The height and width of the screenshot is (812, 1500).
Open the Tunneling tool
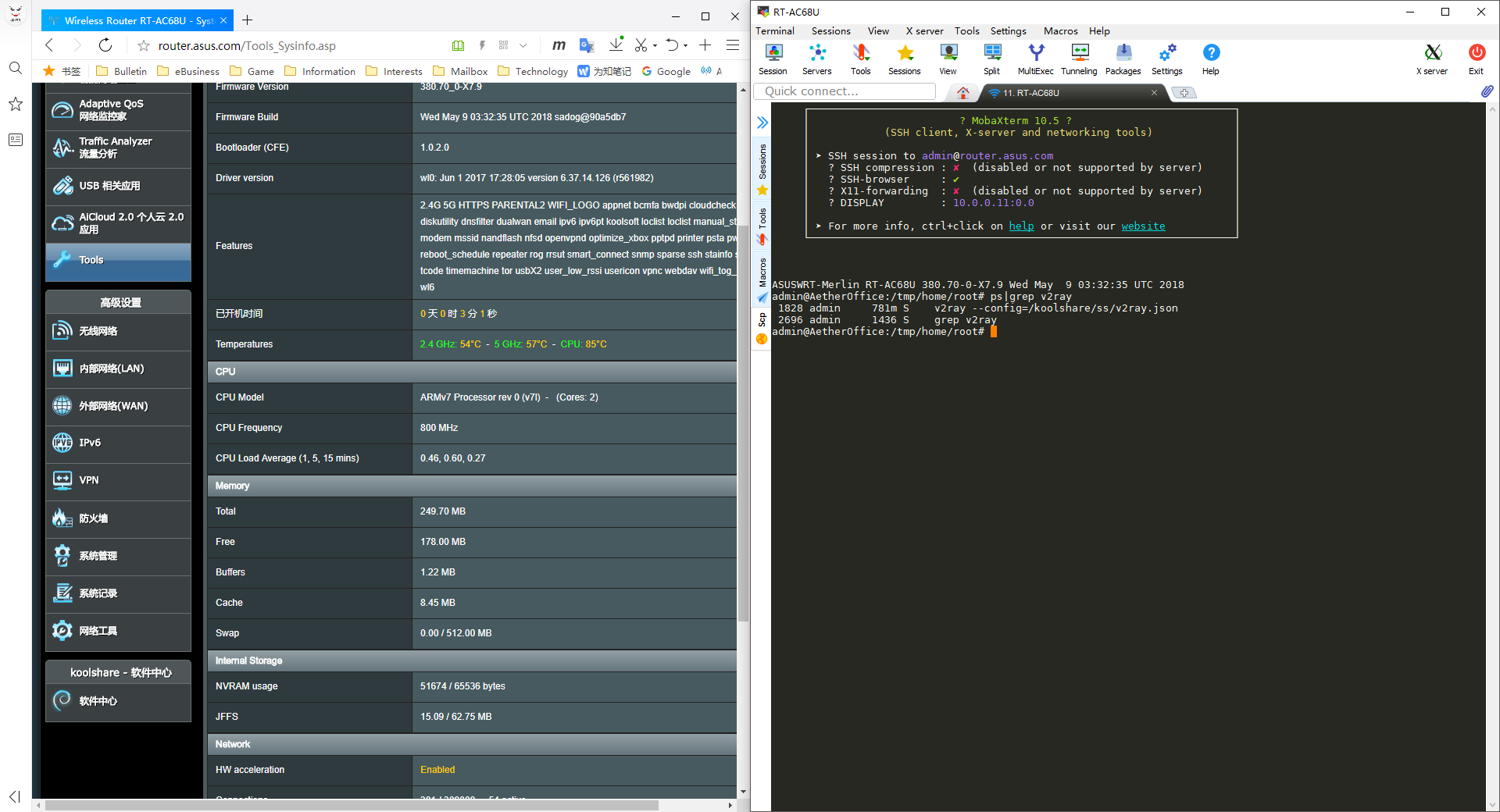[x=1080, y=59]
